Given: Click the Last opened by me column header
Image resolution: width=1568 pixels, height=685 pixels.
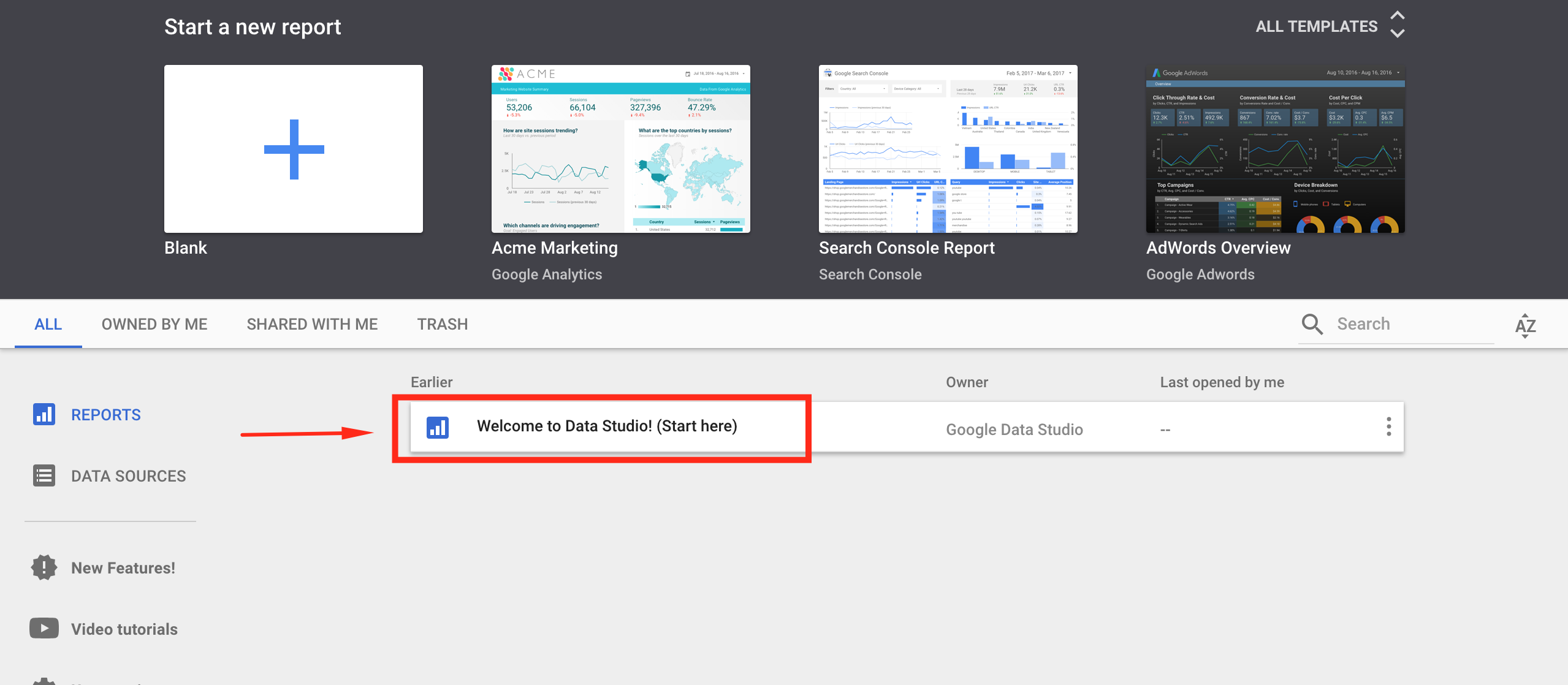Looking at the screenshot, I should [x=1222, y=382].
